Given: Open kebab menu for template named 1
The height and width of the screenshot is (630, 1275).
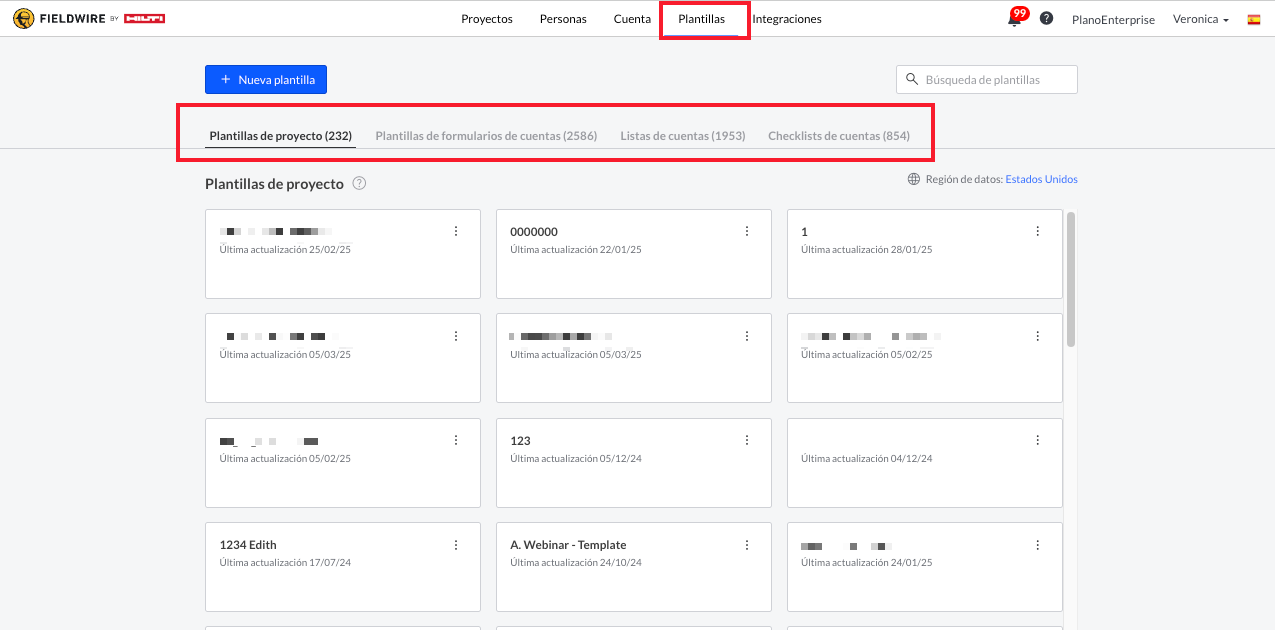Looking at the screenshot, I should [x=1038, y=231].
